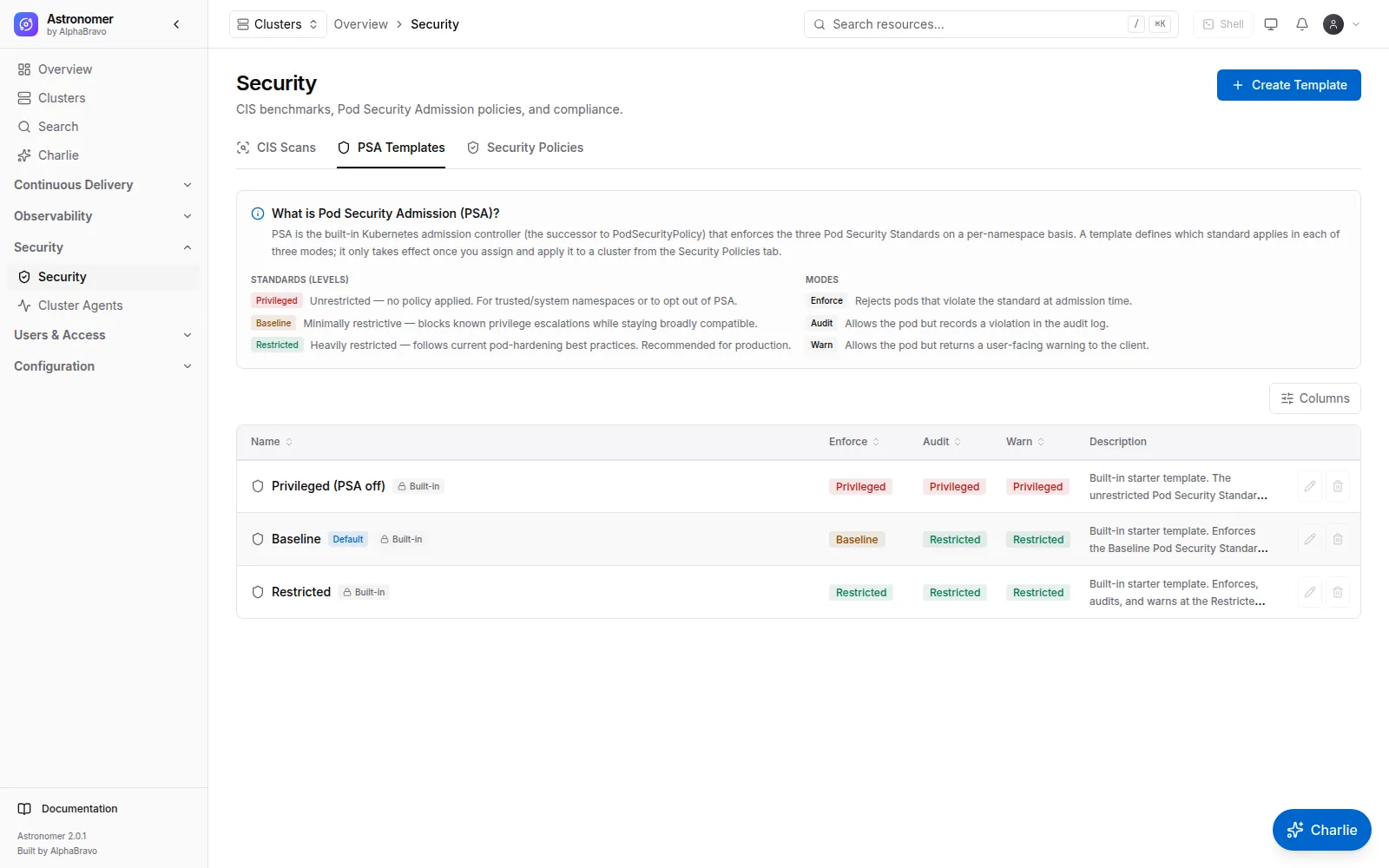The image size is (1389, 868).
Task: Expand the Configuration section
Action: (103, 366)
